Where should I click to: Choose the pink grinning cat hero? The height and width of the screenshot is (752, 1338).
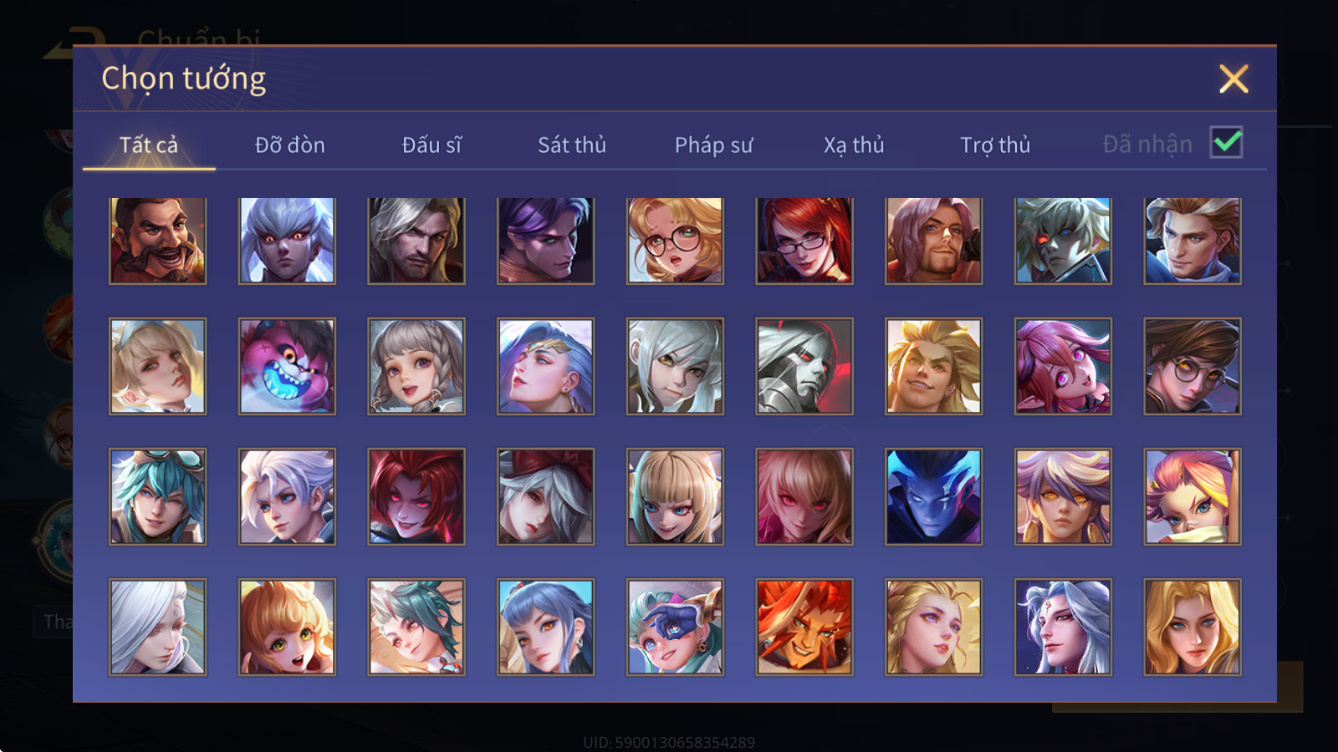pos(287,366)
